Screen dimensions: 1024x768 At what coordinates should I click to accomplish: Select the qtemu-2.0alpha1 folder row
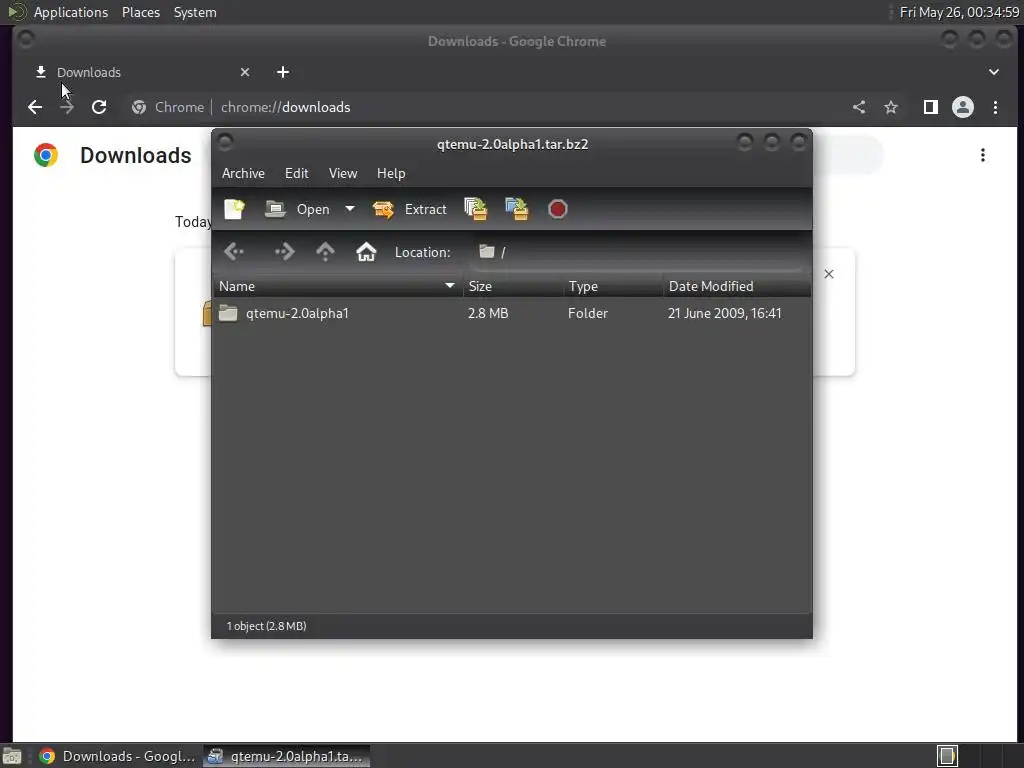(x=512, y=313)
